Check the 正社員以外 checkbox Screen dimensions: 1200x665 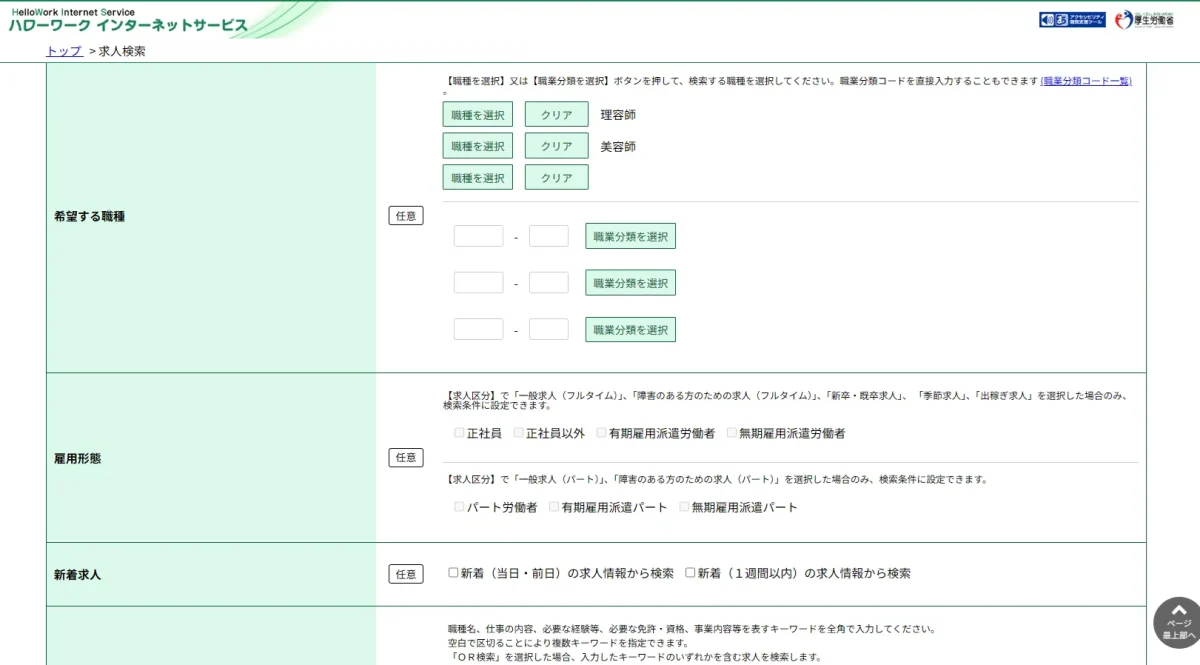[519, 433]
